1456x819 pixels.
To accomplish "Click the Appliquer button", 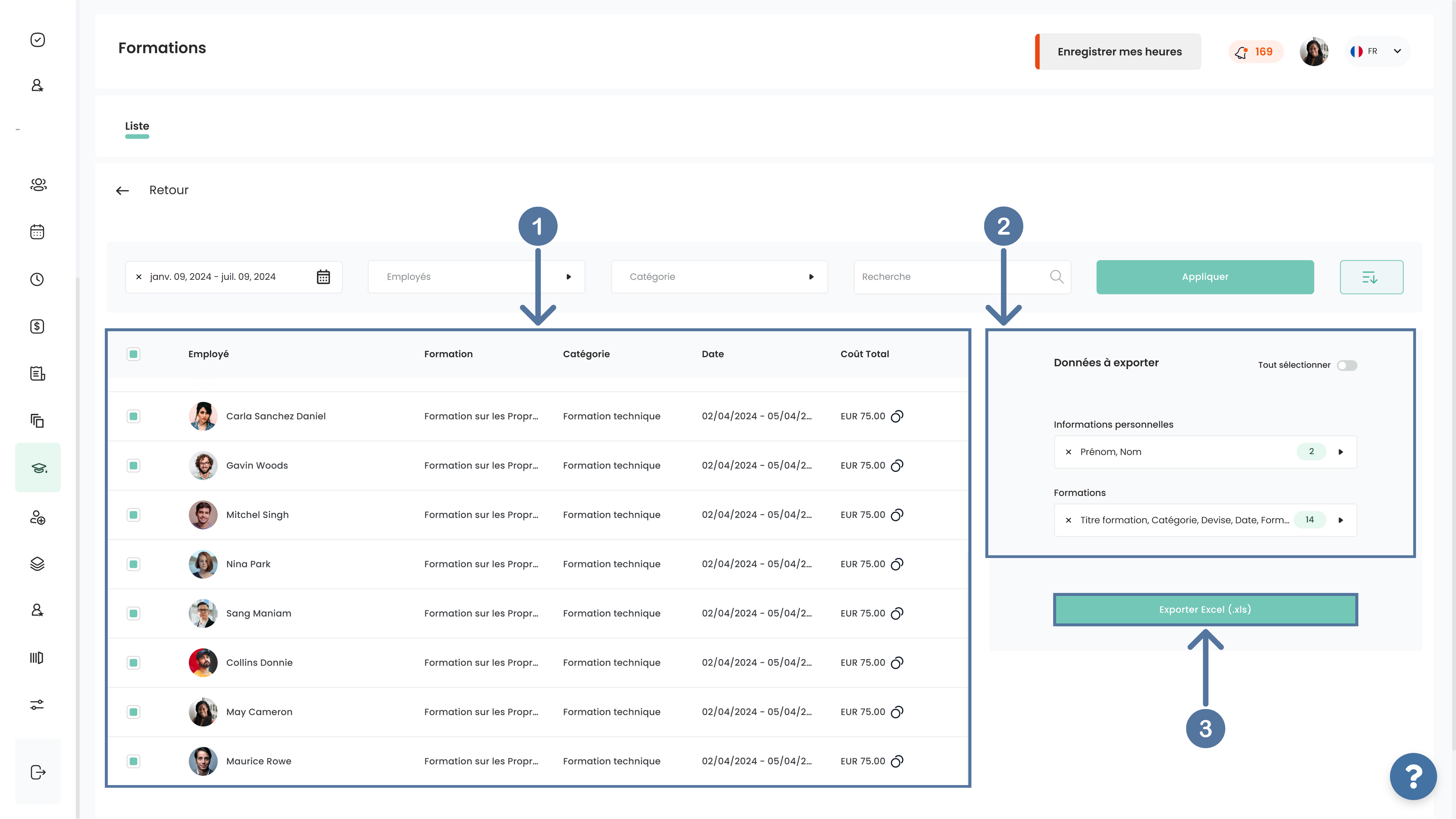I will (1205, 277).
